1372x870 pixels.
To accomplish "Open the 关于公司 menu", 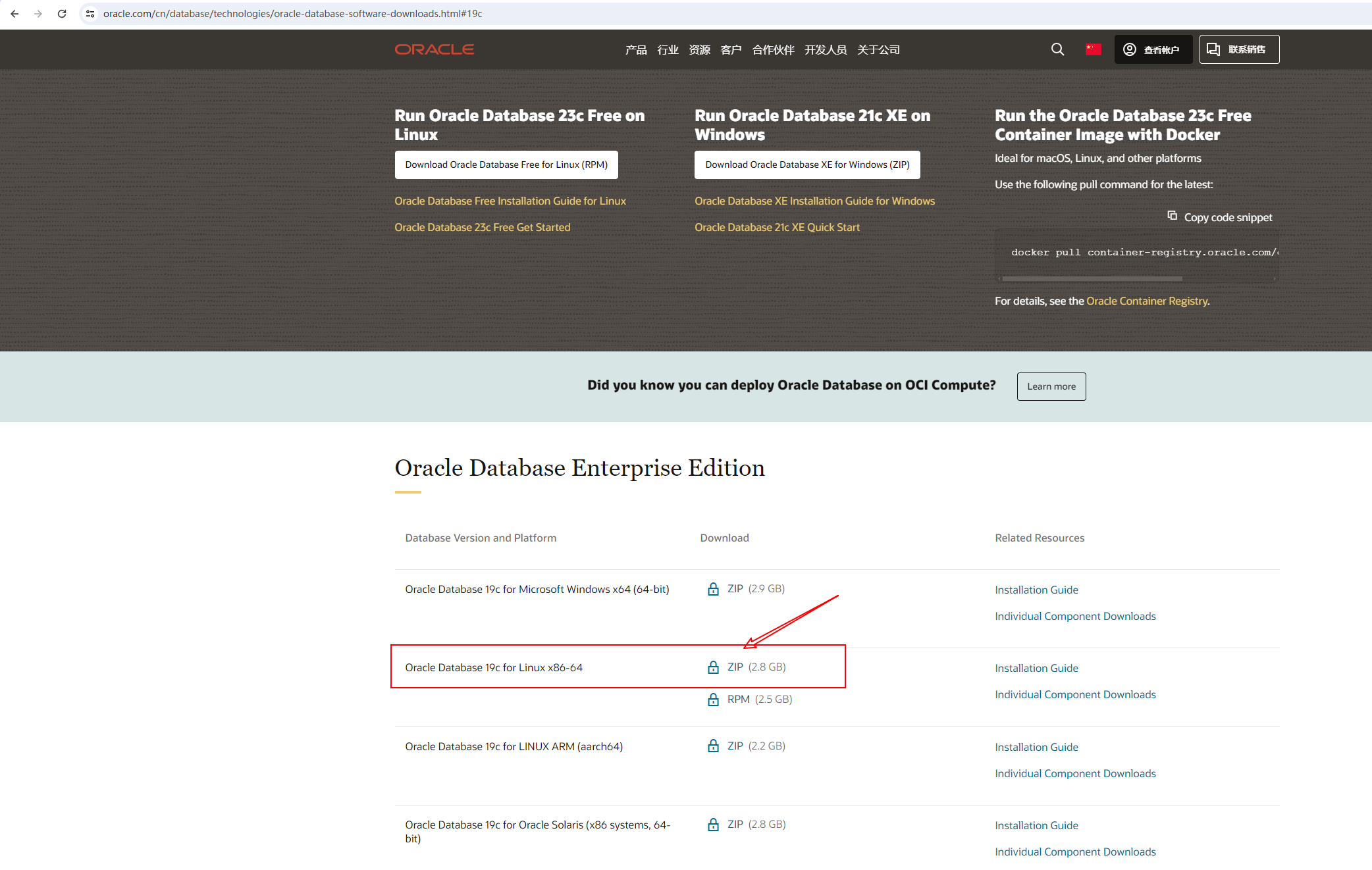I will 878,49.
